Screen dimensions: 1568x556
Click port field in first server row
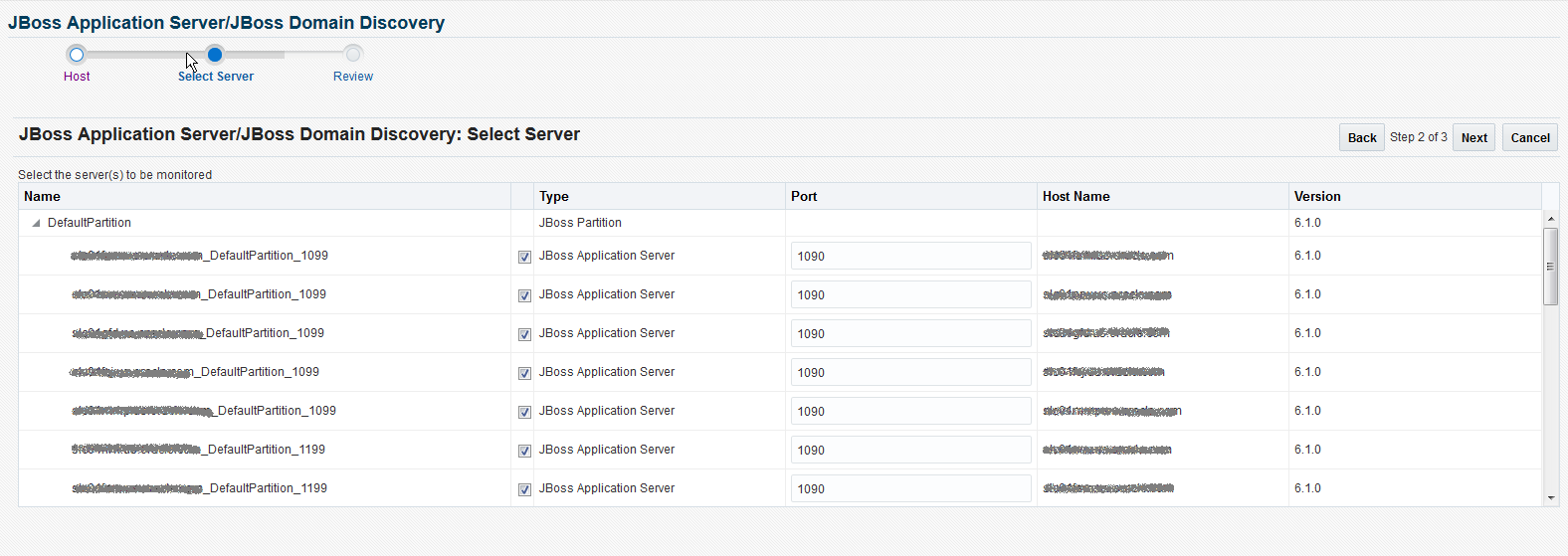[911, 256]
